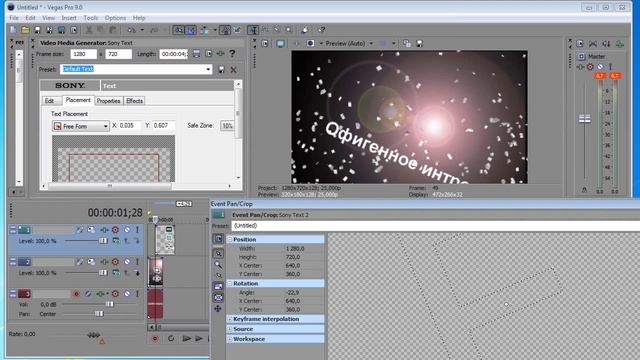Adjust the Vol slider on audio track 3

coord(109,304)
